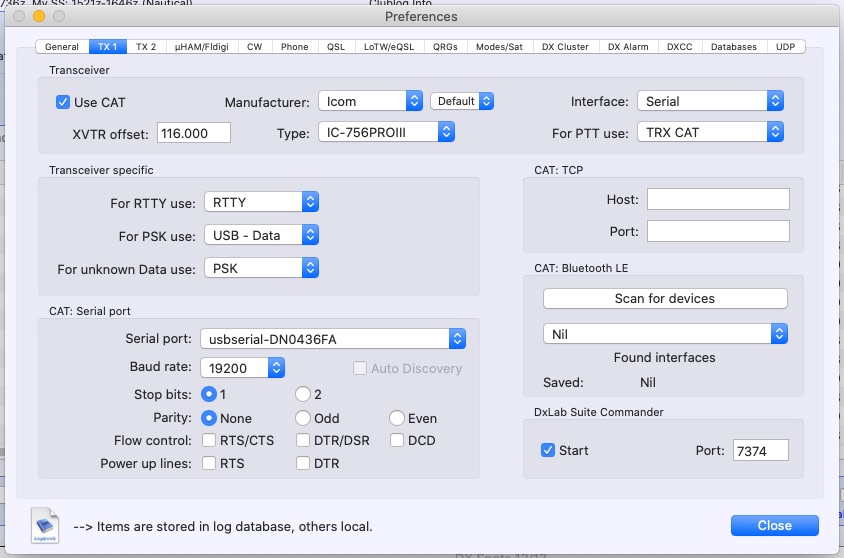Screen dimensions: 844x558
Task: Open the Manufacturer dropdown showing Icom
Action: tap(370, 101)
